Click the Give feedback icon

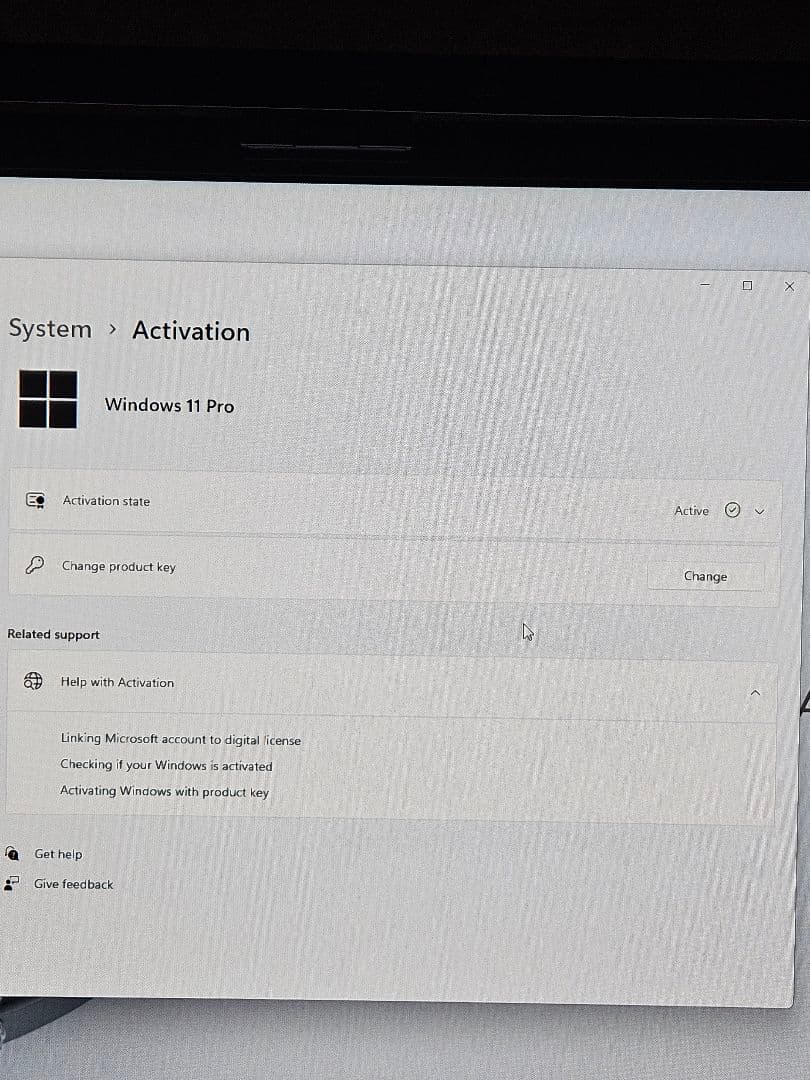pos(12,883)
